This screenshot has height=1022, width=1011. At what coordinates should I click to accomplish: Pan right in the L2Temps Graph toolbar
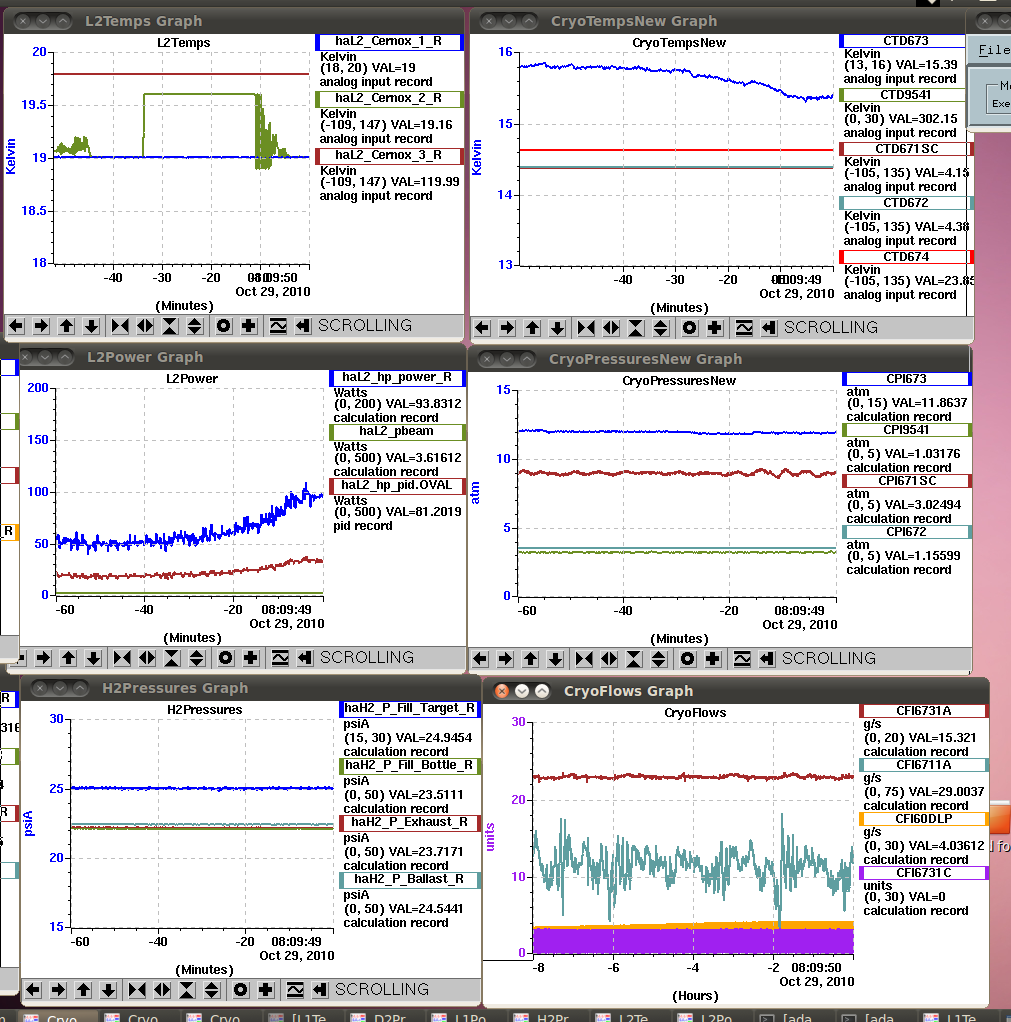41,326
